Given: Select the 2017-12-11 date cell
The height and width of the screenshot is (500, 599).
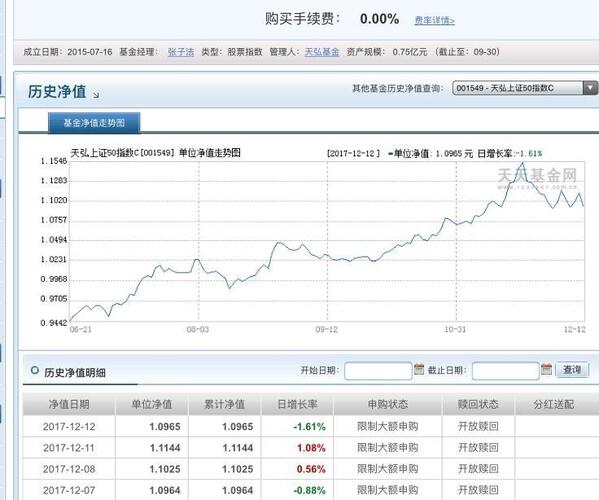Looking at the screenshot, I should [69, 448].
